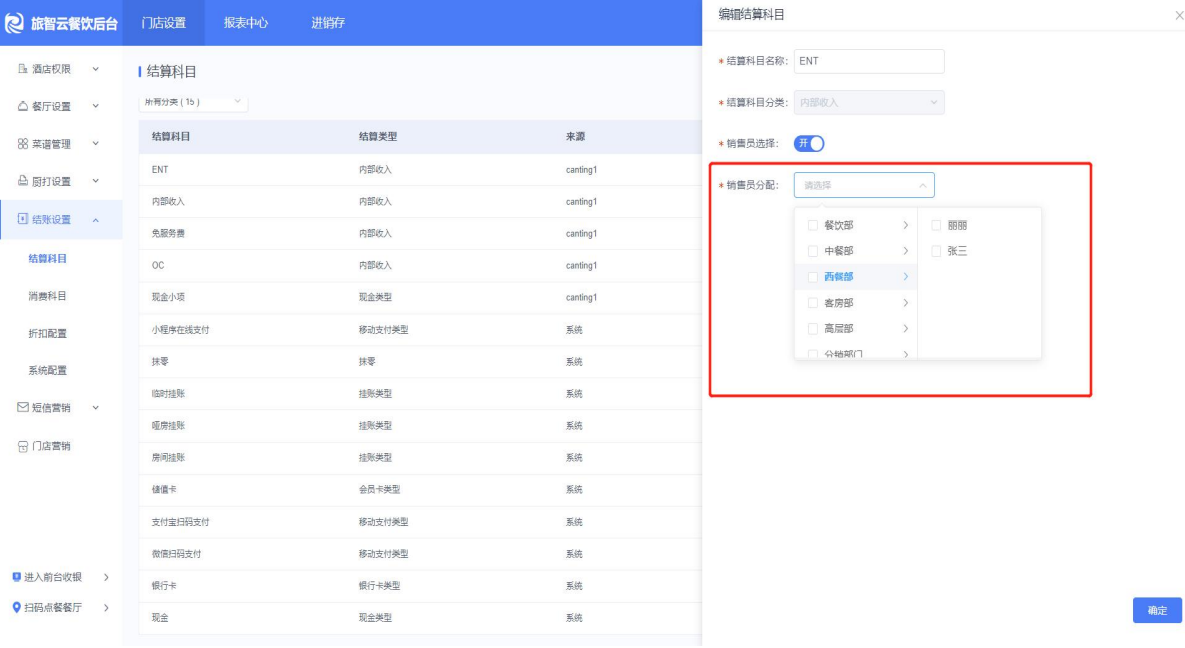Screen dimensions: 1185x648
Task: Click the 门店营销 shop icon
Action: pos(23,447)
